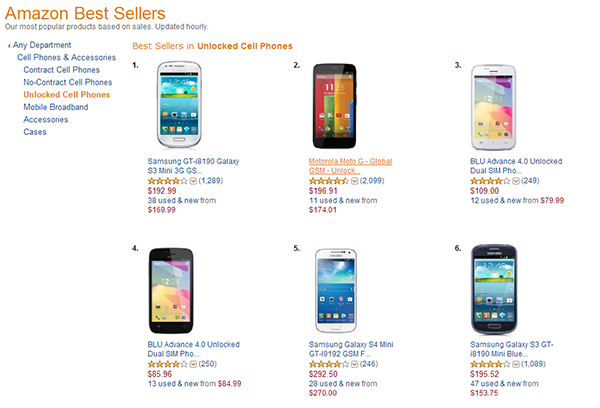Select Mobile Broadband in sidebar

pyautogui.click(x=56, y=107)
